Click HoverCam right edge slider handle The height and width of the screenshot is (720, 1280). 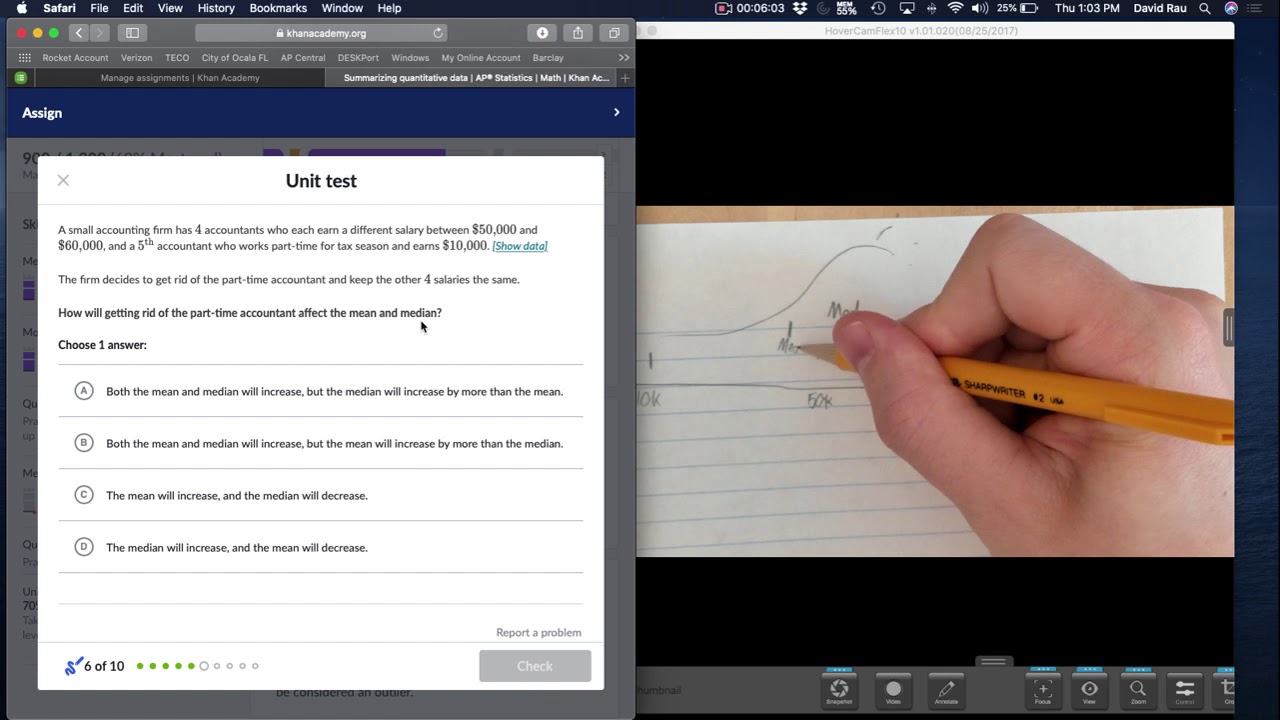coord(1229,327)
